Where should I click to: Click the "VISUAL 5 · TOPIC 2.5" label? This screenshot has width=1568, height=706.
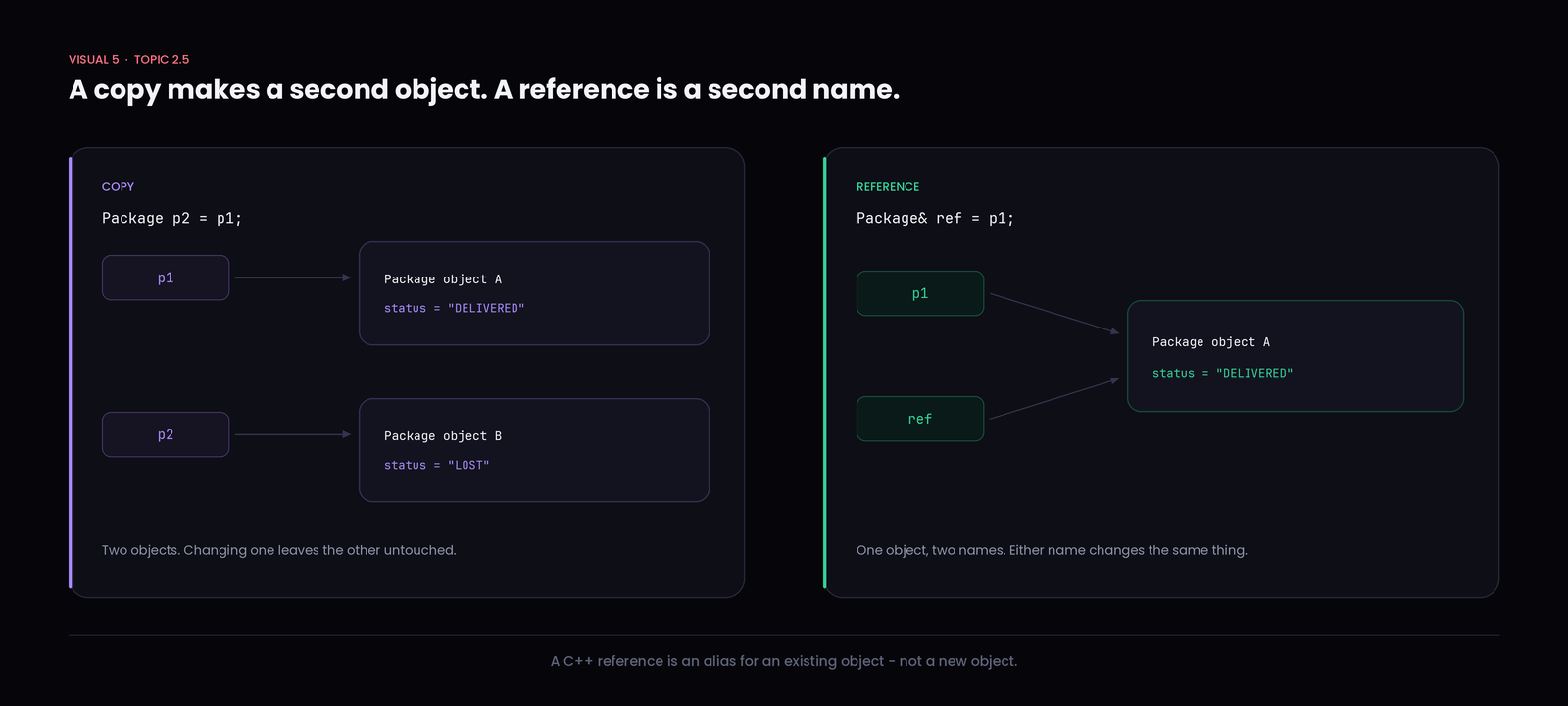128,59
